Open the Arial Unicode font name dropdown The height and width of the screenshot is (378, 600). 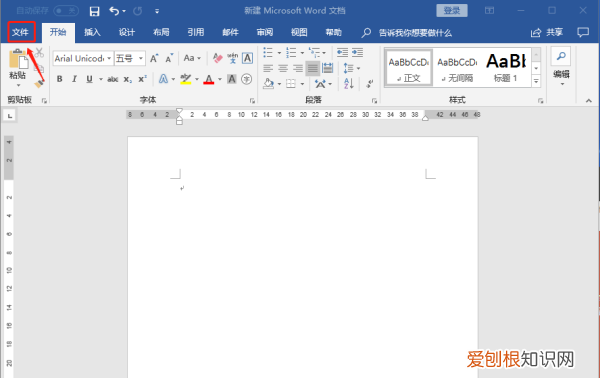tap(109, 59)
